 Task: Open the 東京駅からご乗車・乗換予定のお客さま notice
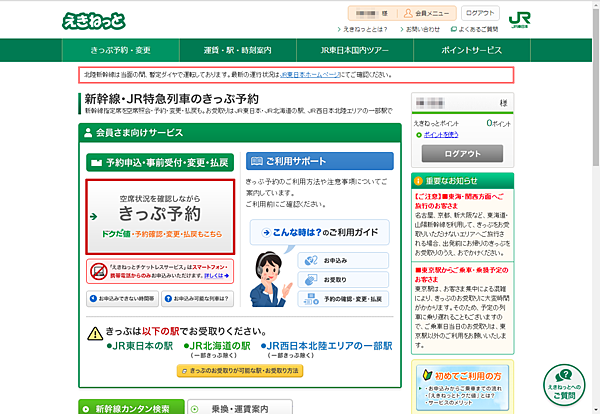click(x=461, y=275)
